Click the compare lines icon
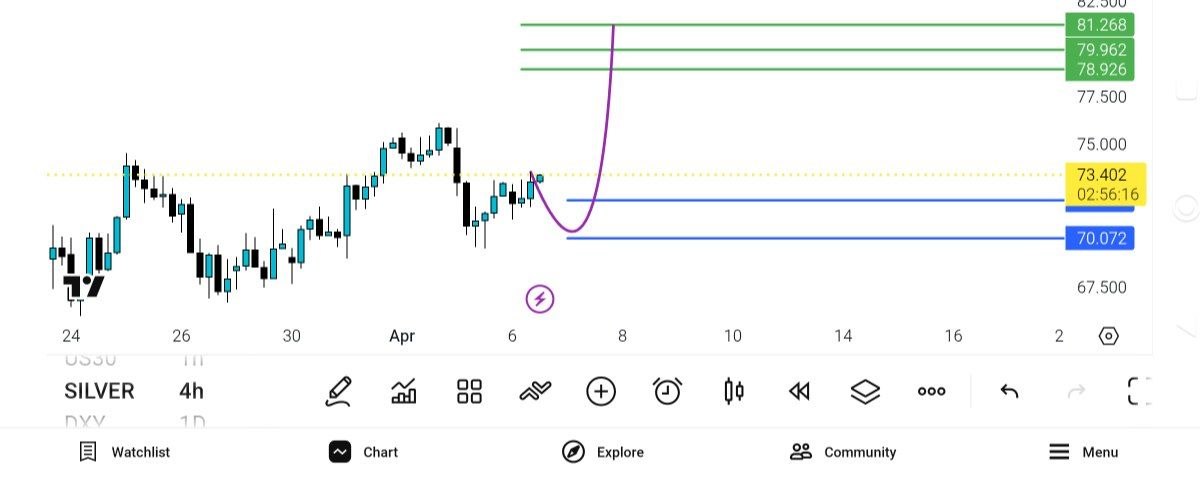1200x477 pixels. tap(535, 391)
